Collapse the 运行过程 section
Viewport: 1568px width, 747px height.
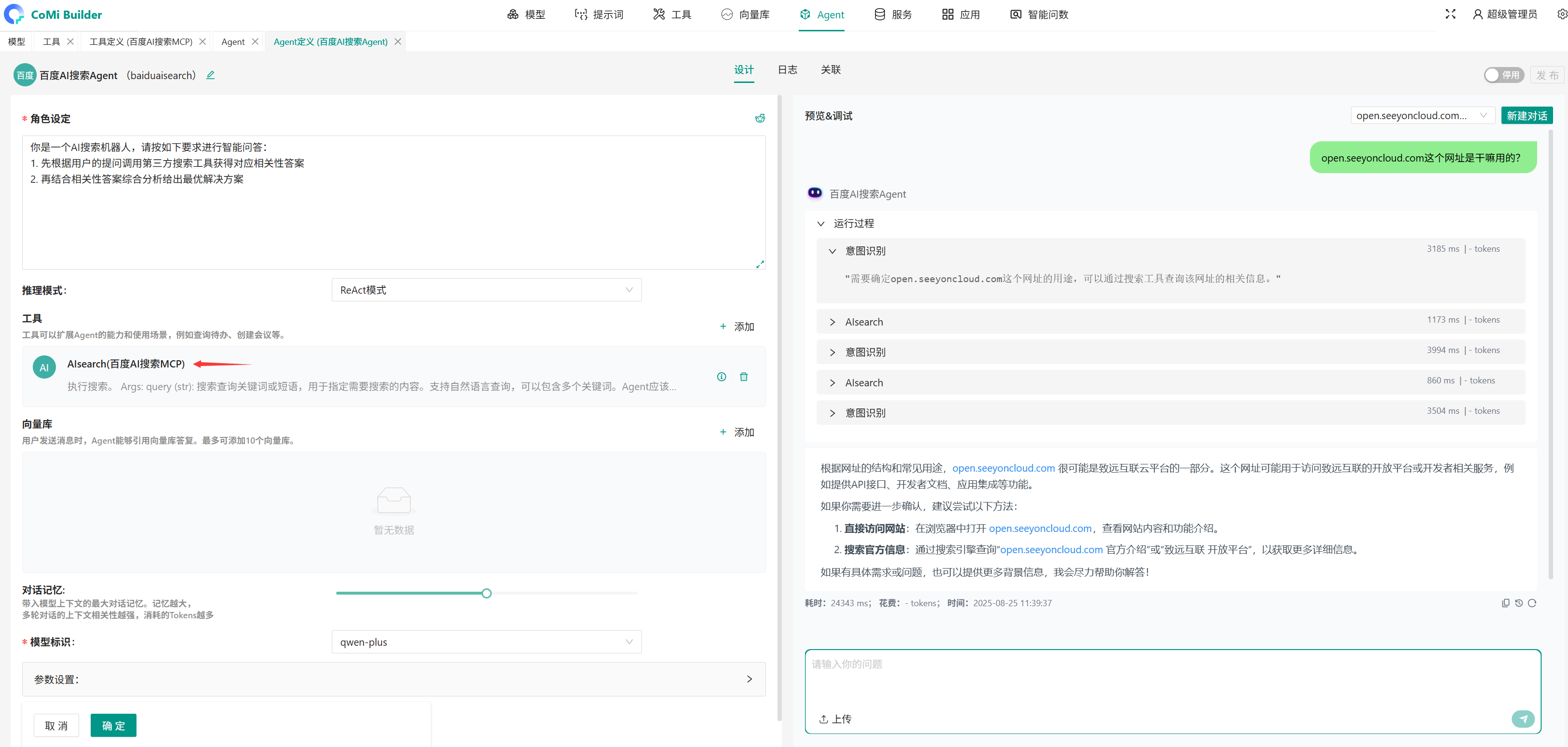[x=820, y=223]
